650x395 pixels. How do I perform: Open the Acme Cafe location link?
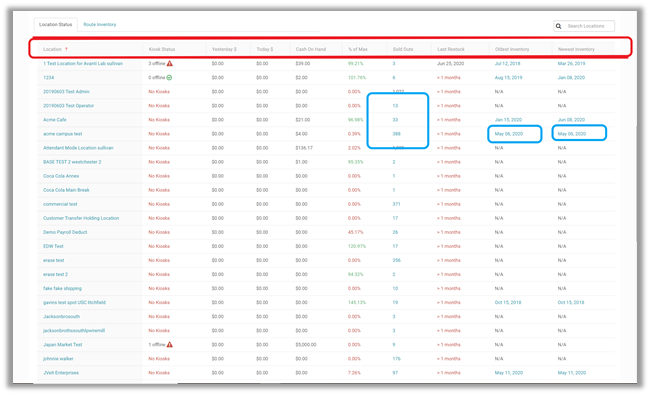(55, 120)
